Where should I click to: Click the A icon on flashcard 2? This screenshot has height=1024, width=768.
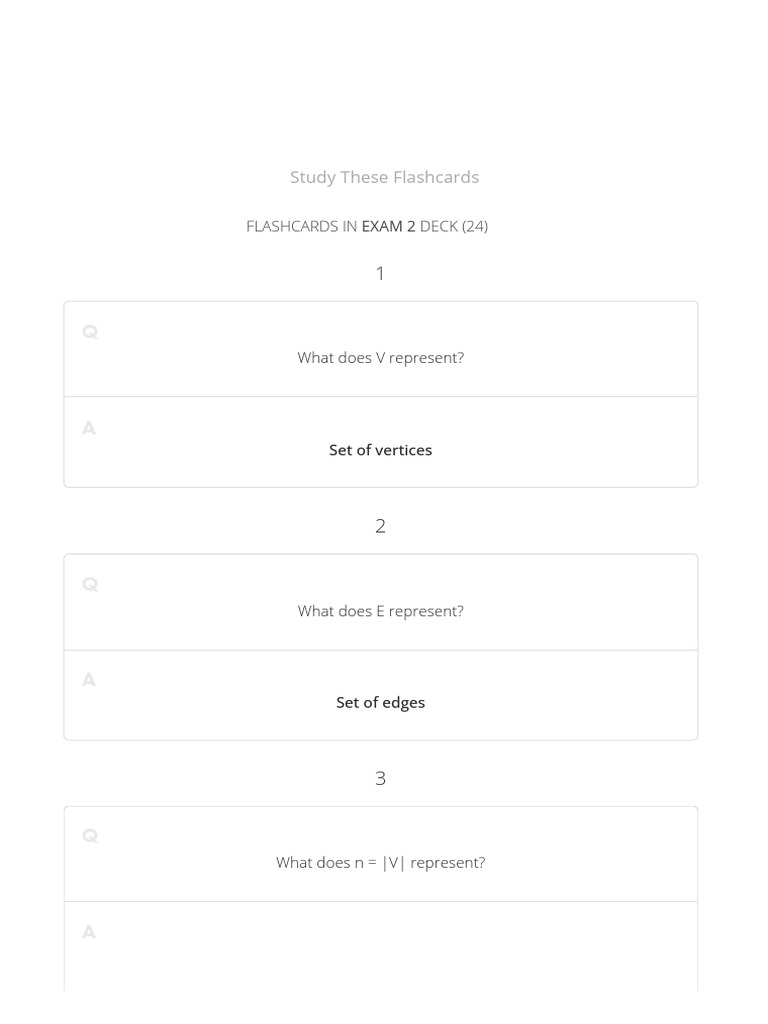pos(89,680)
